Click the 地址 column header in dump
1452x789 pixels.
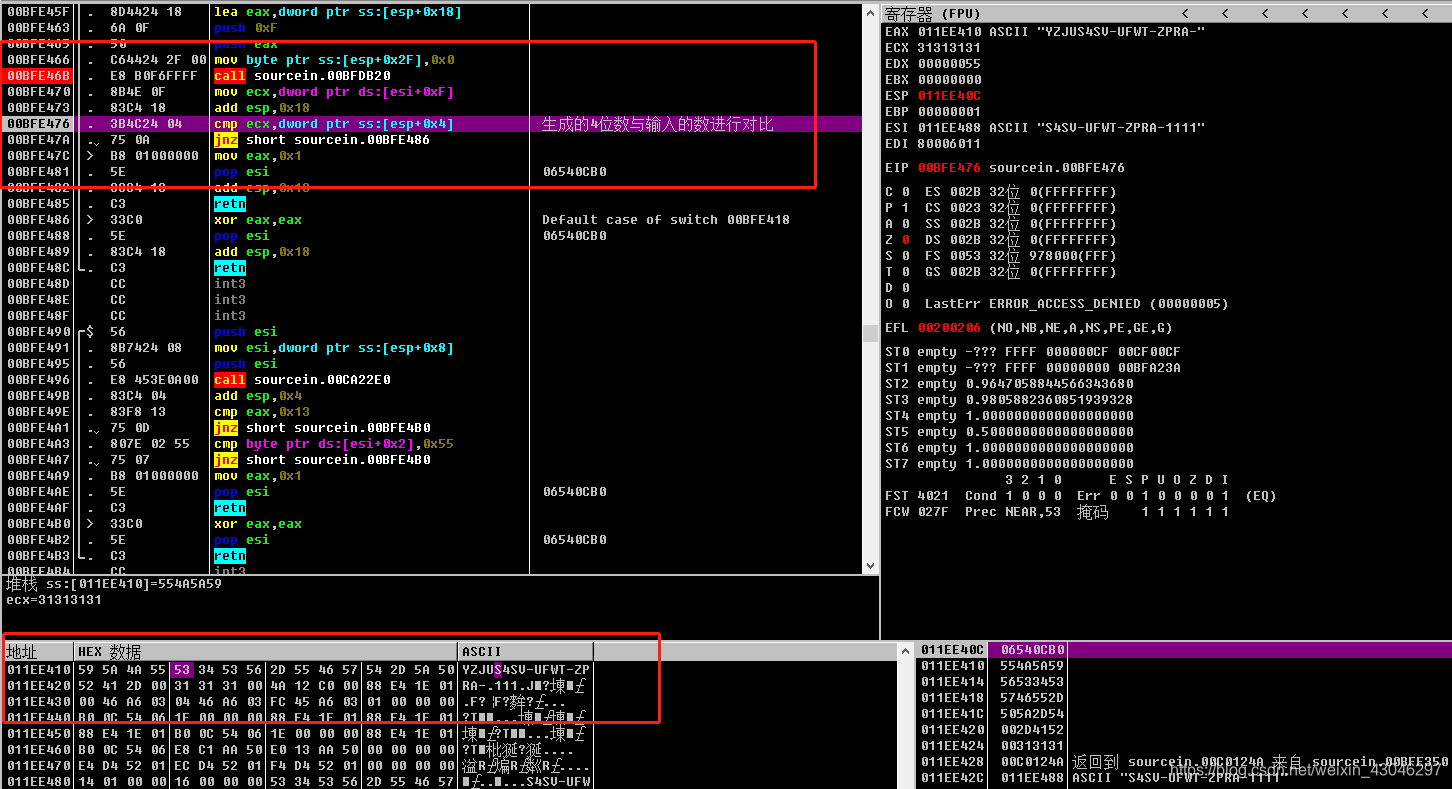point(38,651)
